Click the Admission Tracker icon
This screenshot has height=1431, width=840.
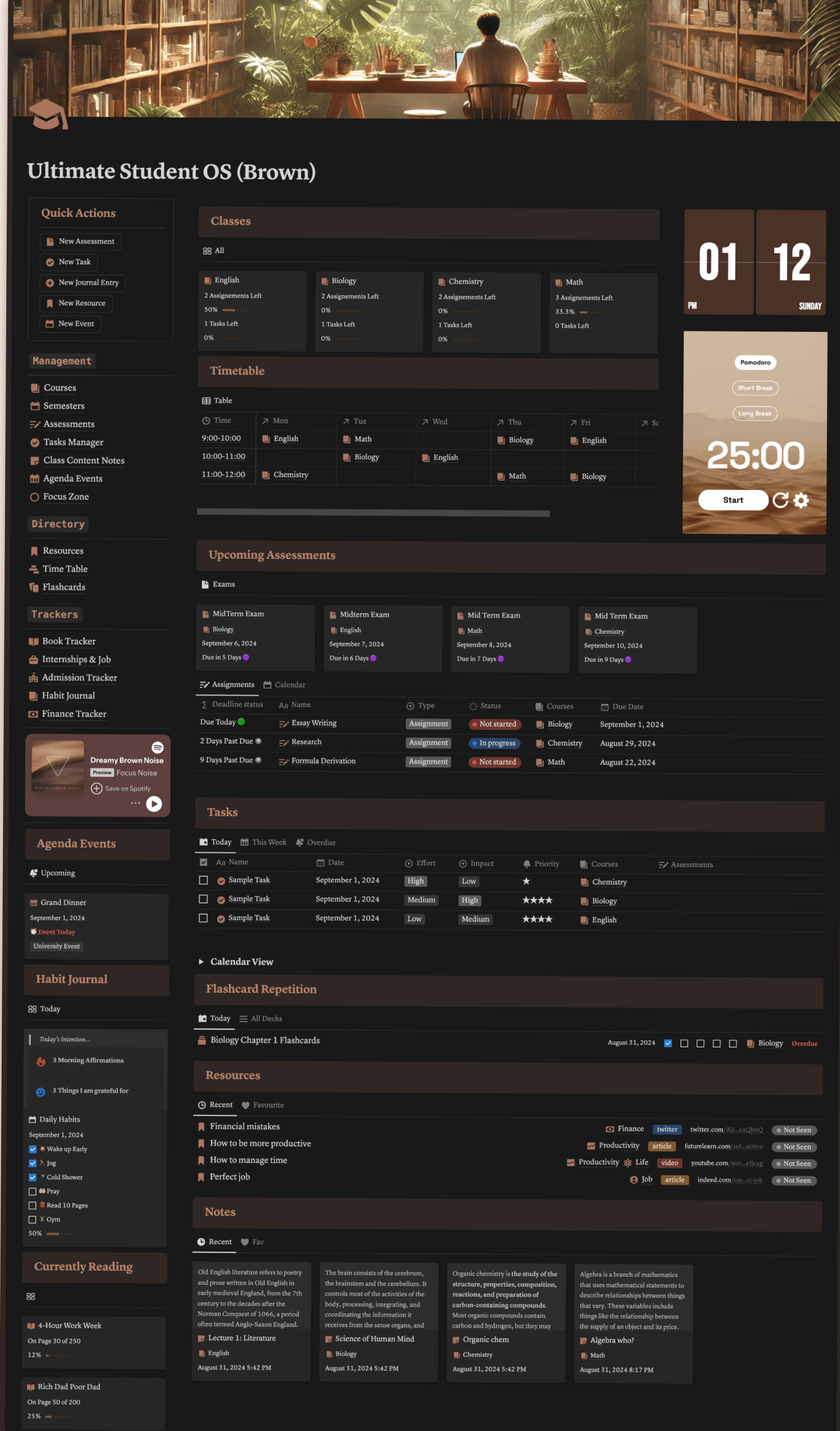tap(34, 677)
